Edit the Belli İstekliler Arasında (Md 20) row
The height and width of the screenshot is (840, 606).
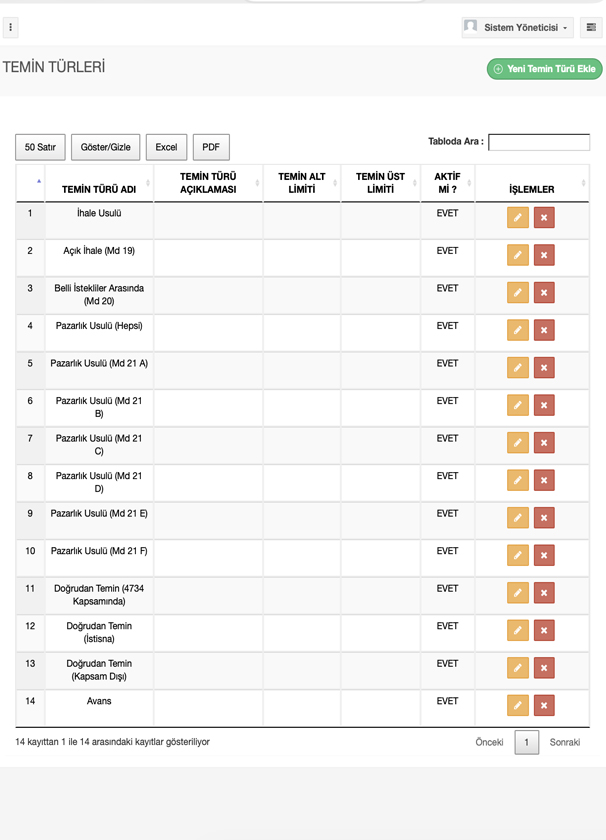[518, 293]
